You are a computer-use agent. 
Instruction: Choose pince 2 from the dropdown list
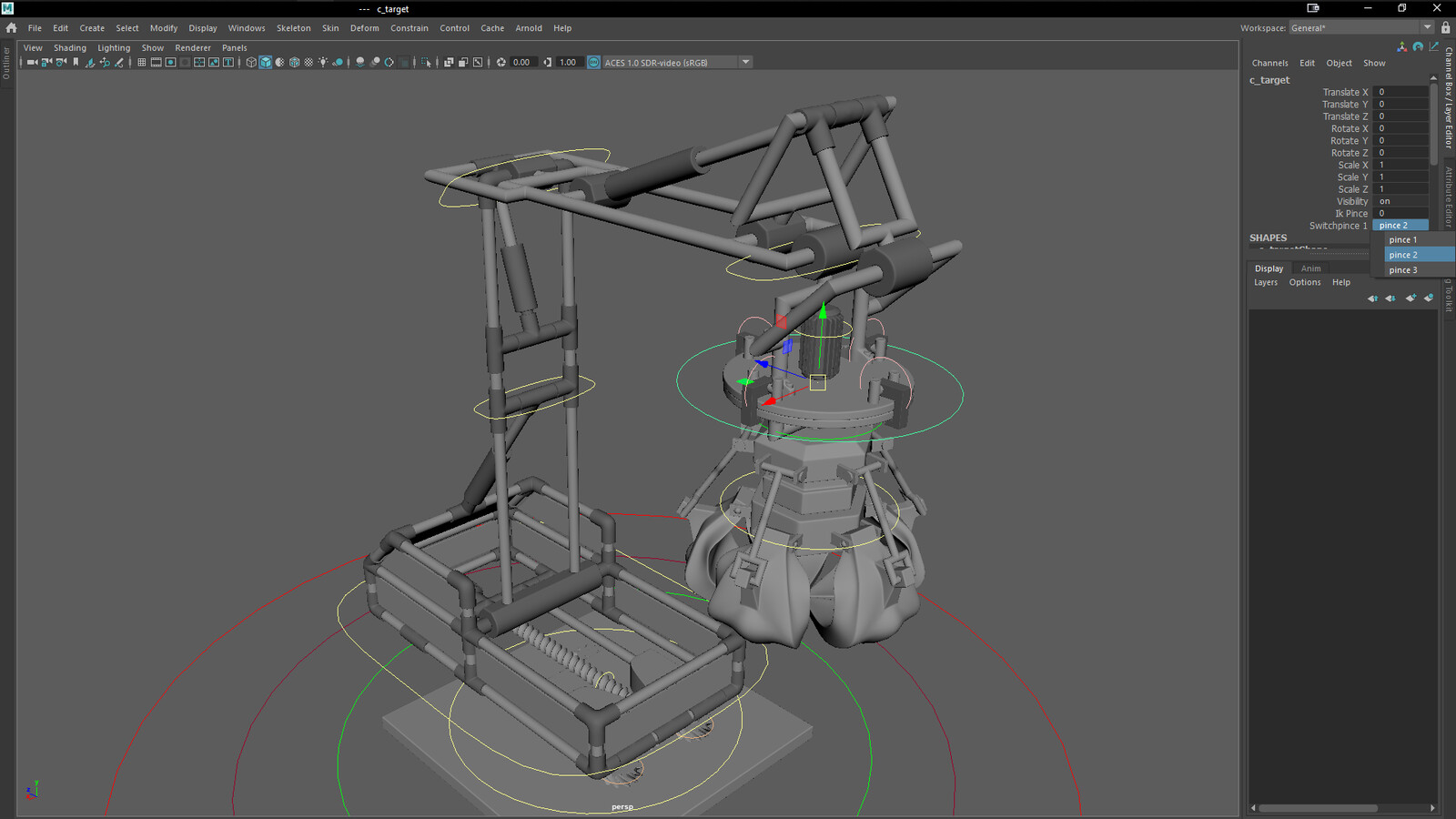tap(1420, 255)
